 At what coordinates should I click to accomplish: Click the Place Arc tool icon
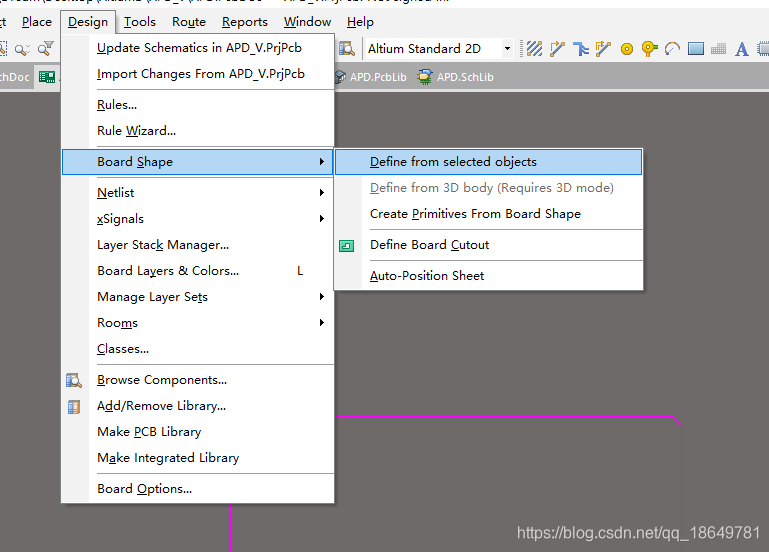pos(672,49)
